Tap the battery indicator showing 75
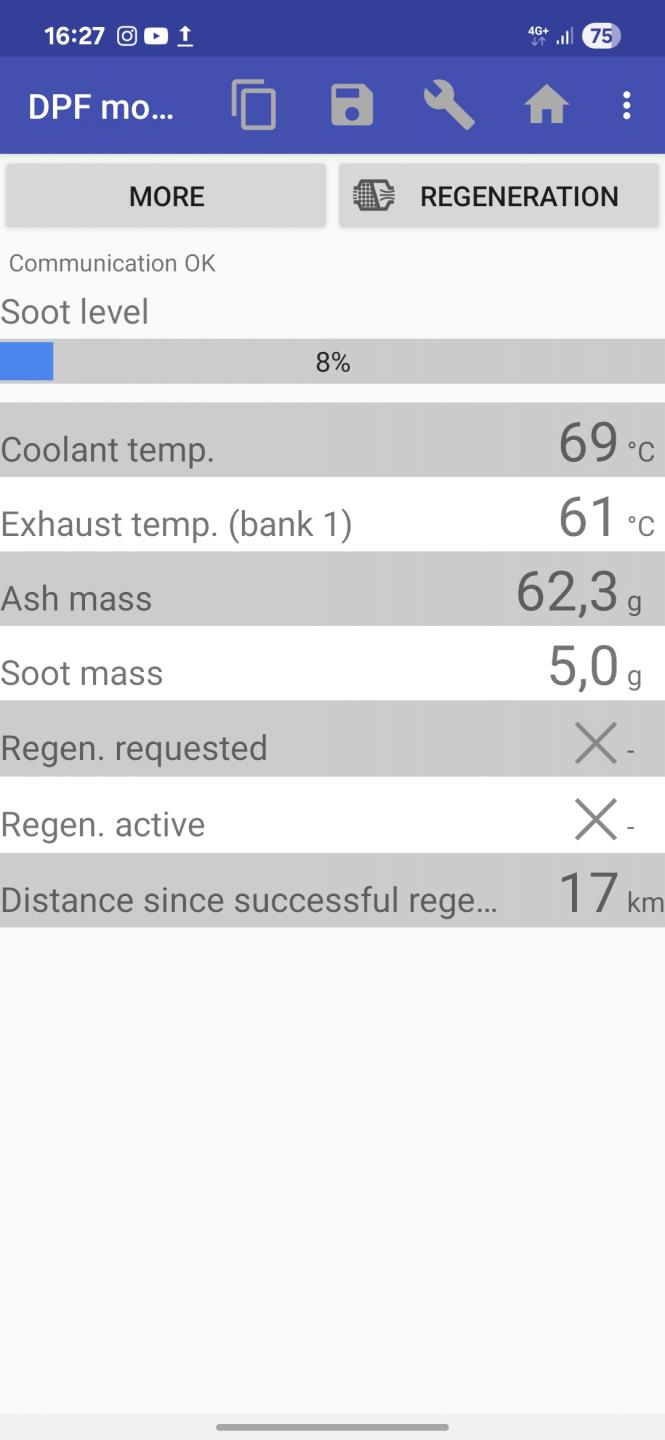665x1440 pixels. 601,37
